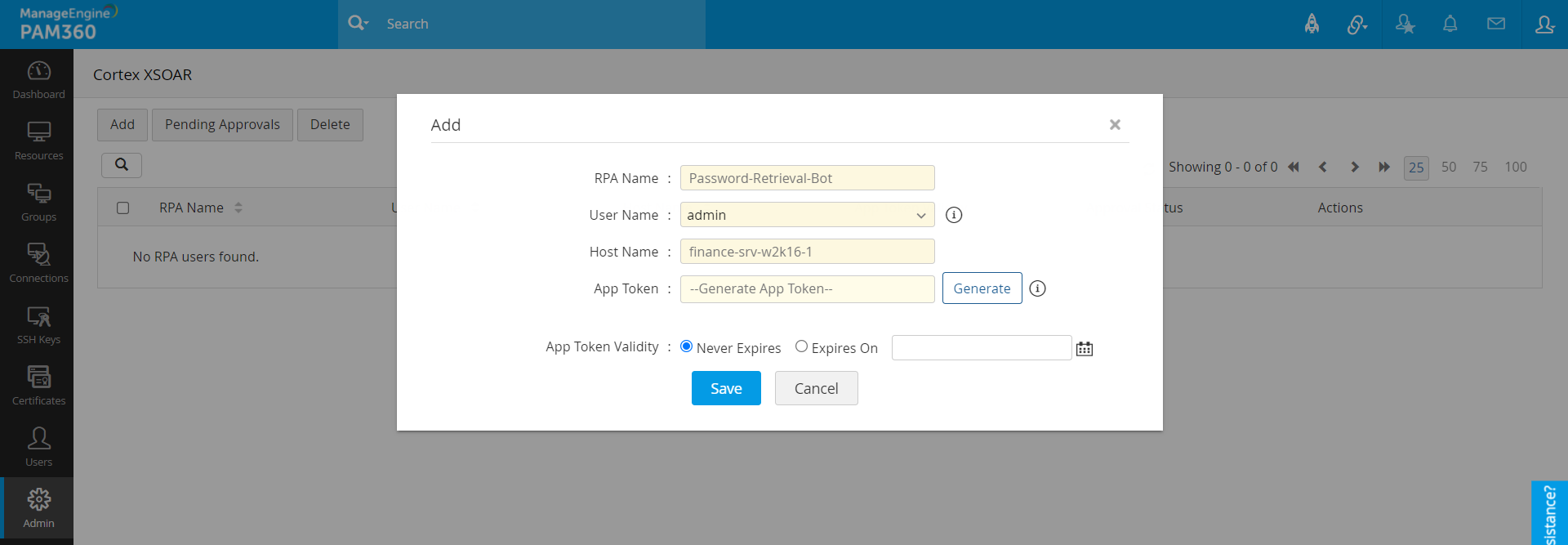Viewport: 1568px width, 545px height.
Task: Set 25 rows per page
Action: click(x=1416, y=168)
